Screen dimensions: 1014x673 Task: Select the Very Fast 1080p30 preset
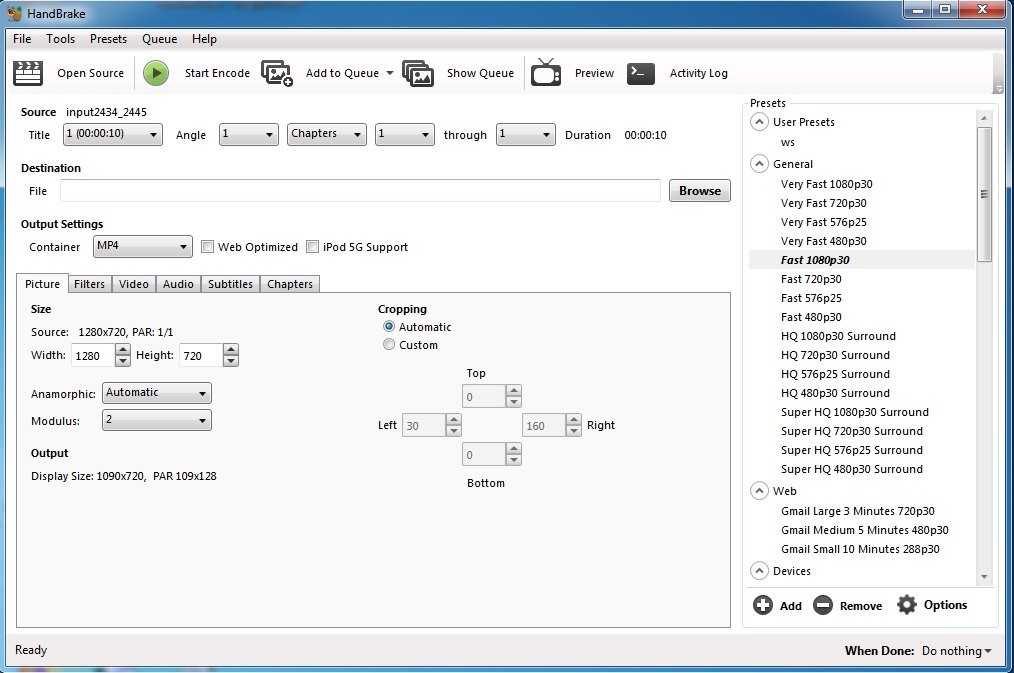826,184
